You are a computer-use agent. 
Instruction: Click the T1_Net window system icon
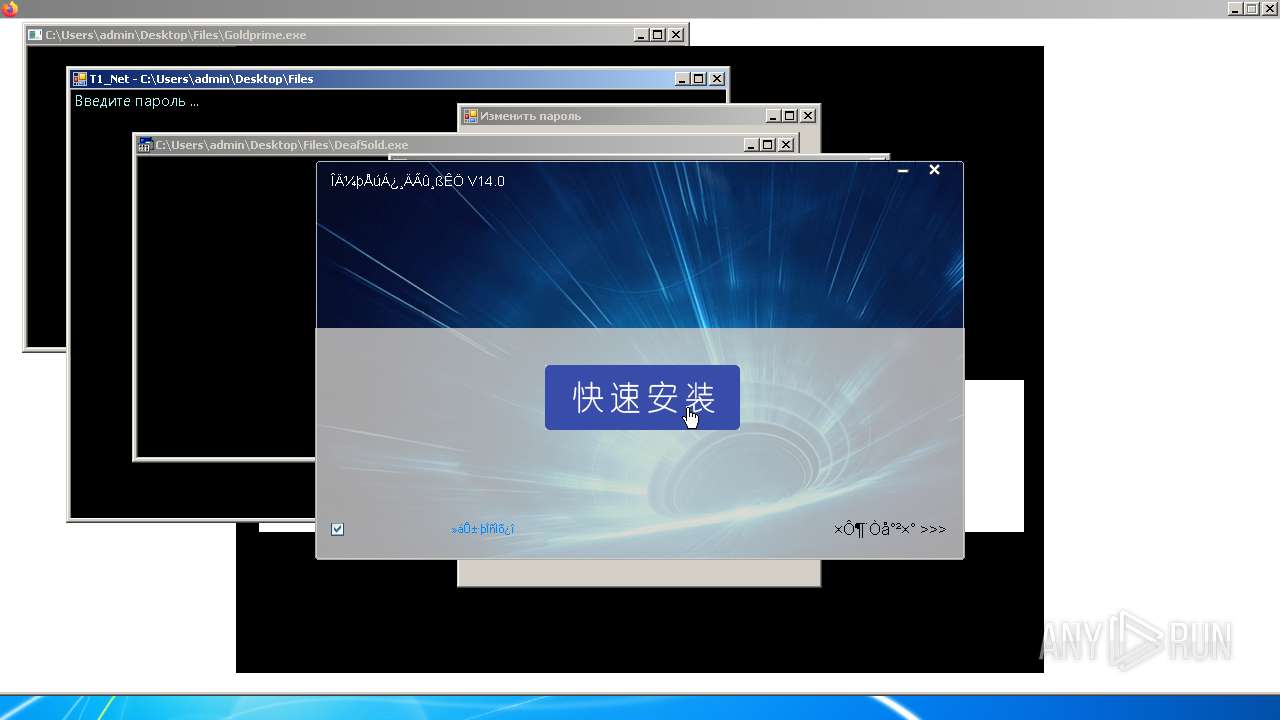click(79, 79)
